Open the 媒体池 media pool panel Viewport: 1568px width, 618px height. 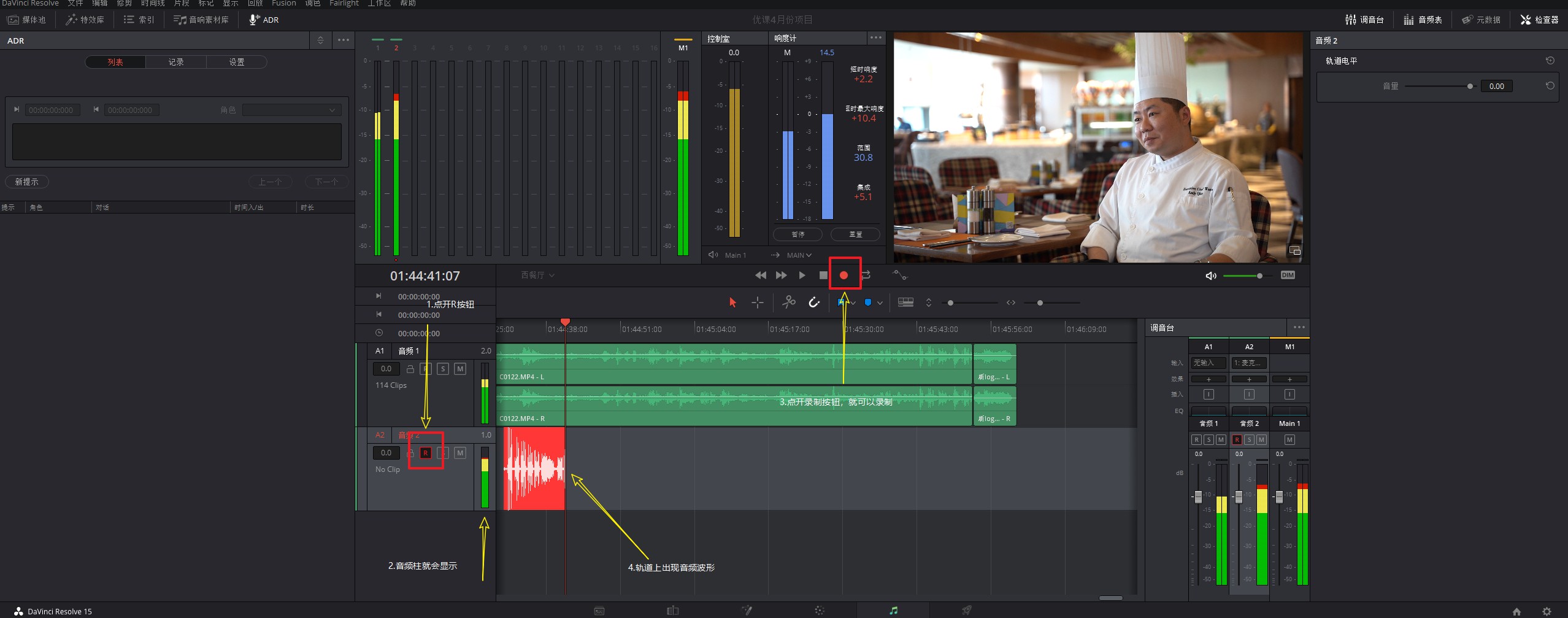click(27, 20)
